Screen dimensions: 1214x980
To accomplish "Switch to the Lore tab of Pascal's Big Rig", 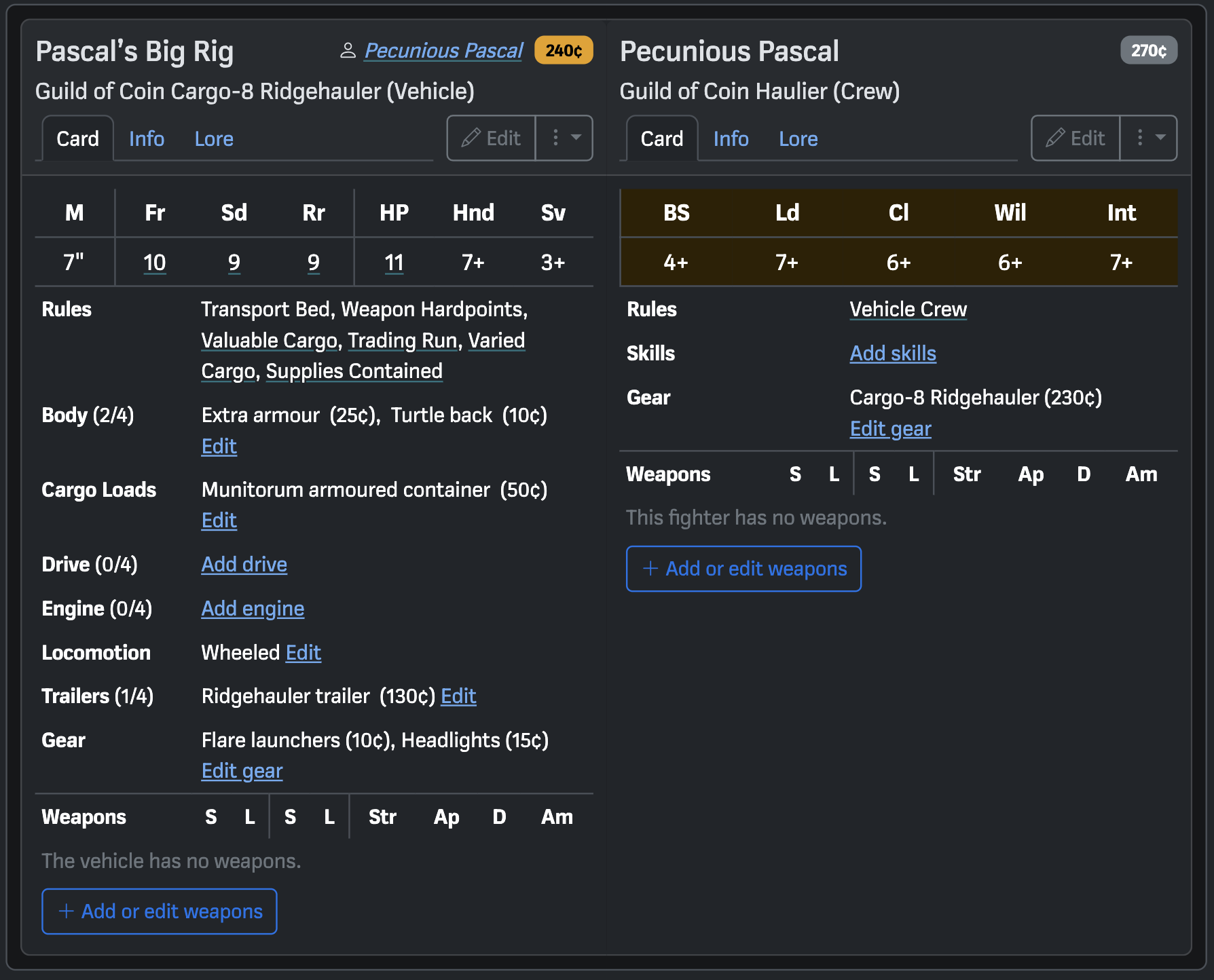I will (214, 139).
